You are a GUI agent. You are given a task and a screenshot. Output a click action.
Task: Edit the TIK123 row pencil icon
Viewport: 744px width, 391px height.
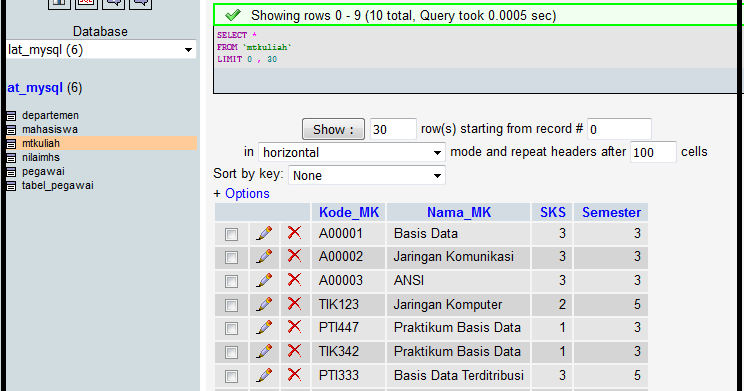coord(264,304)
